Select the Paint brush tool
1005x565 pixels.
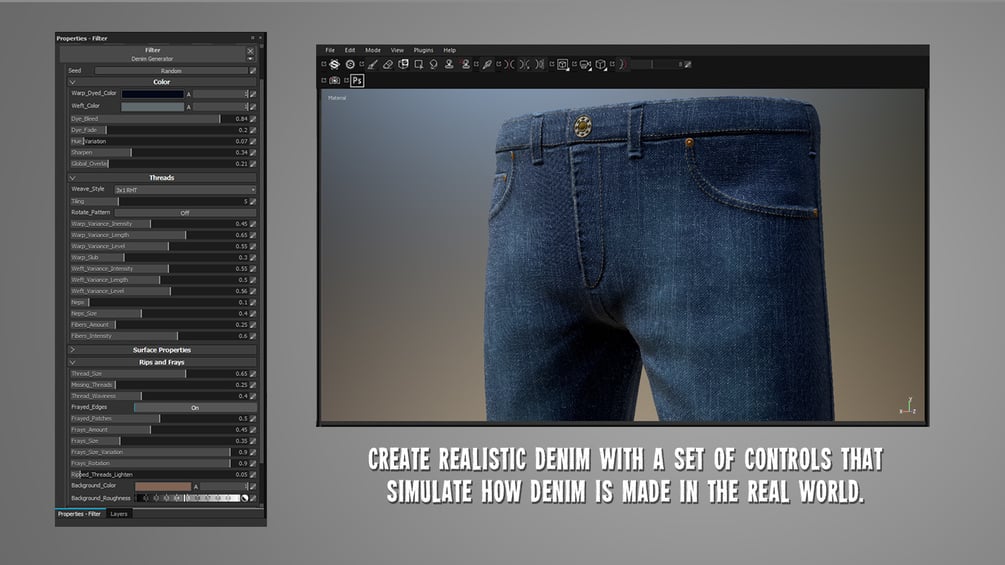pos(372,64)
